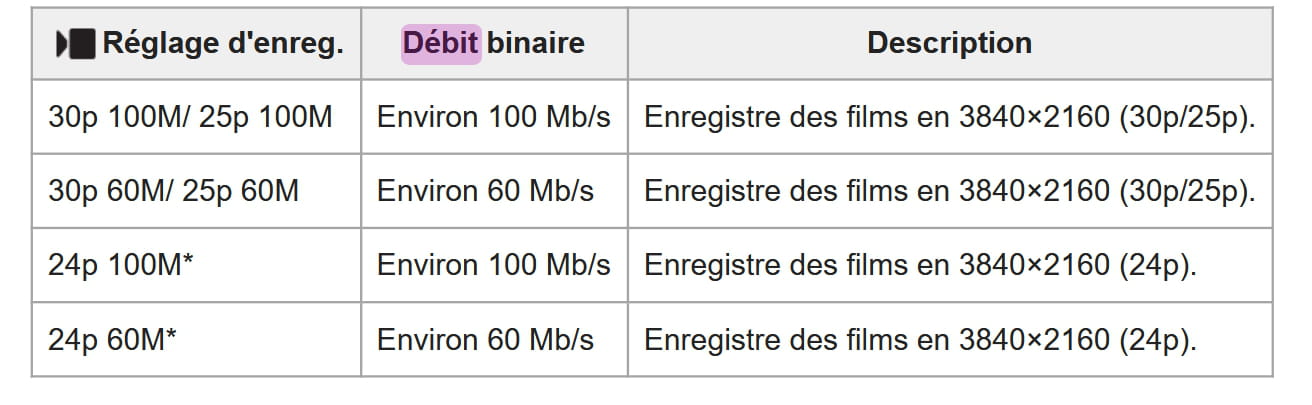Select the 30p 60M/ 25p 60M cell
This screenshot has width=1312, height=405.
pyautogui.click(x=196, y=191)
